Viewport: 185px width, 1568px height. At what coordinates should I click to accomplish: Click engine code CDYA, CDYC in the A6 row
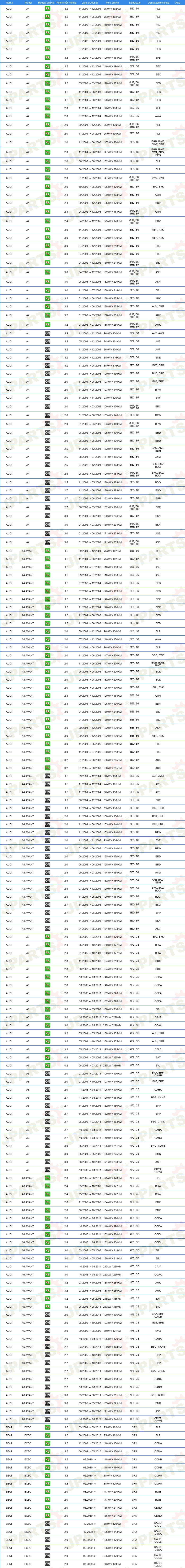tap(158, 1170)
